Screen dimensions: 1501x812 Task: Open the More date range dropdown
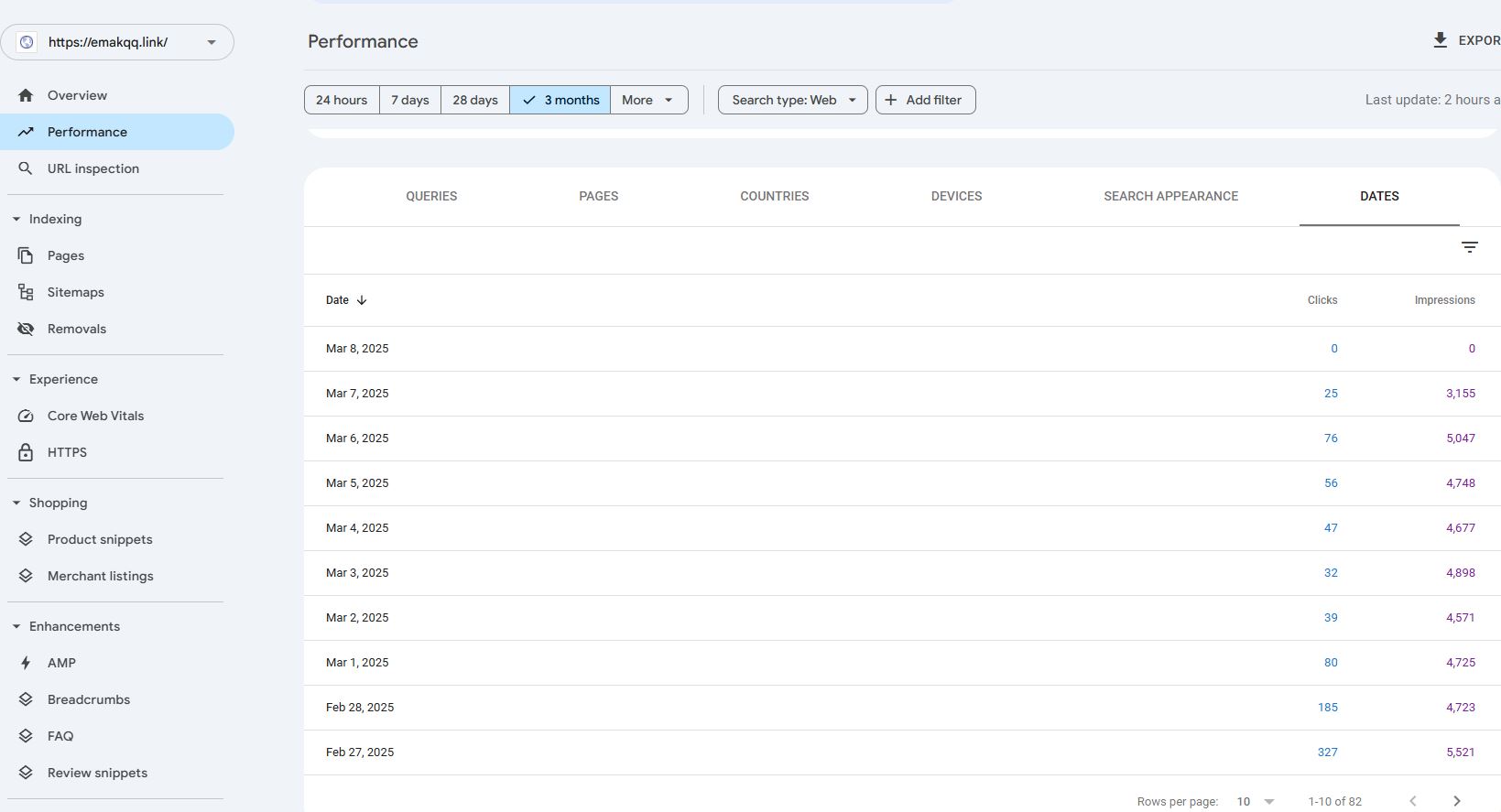pyautogui.click(x=648, y=100)
